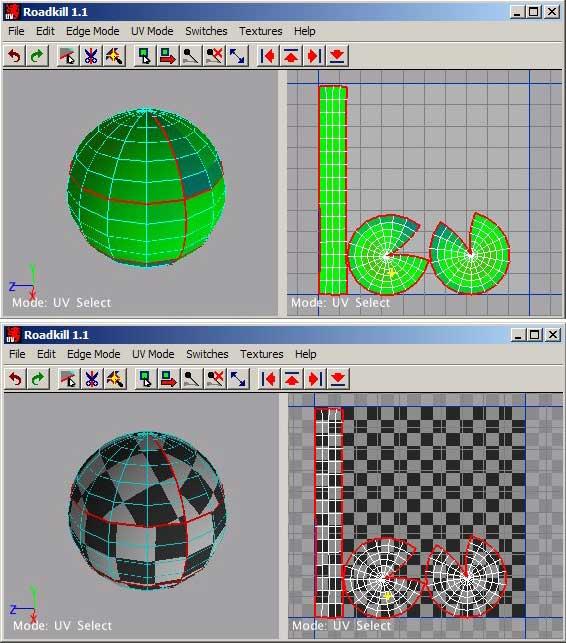The height and width of the screenshot is (643, 566).
Task: Click align-bottom icon in green-sphere window
Action: pyautogui.click(x=337, y=55)
